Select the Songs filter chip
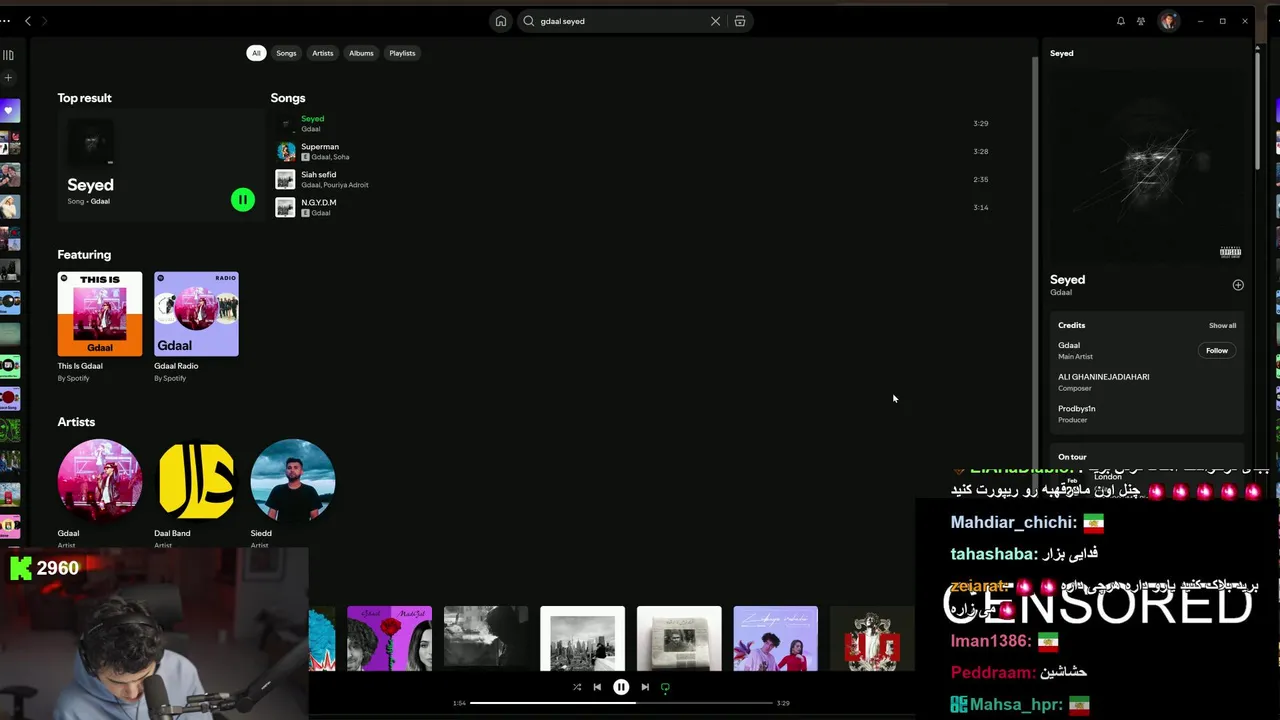 tap(286, 53)
